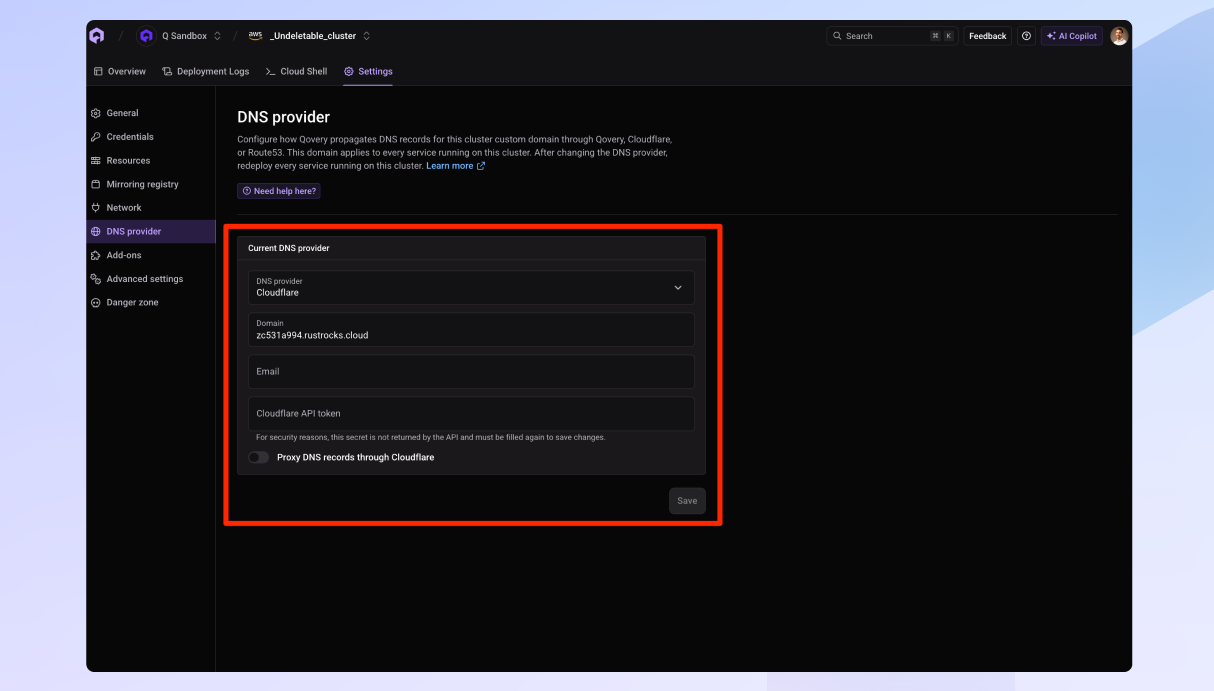Open the Network settings section
Screen dimensions: 1214x691
click(151, 208)
